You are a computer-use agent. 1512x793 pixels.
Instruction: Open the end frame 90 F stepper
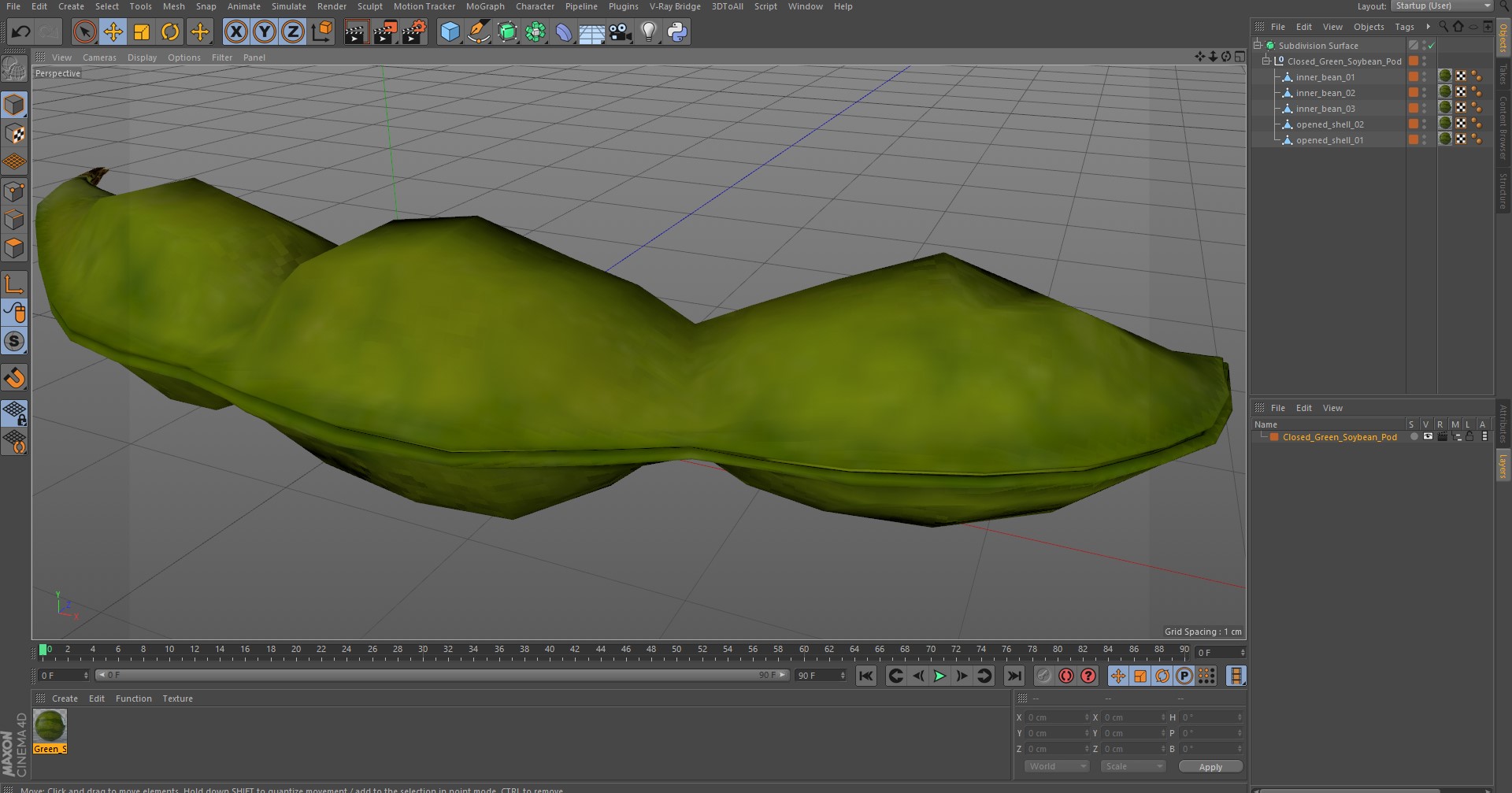coord(843,676)
